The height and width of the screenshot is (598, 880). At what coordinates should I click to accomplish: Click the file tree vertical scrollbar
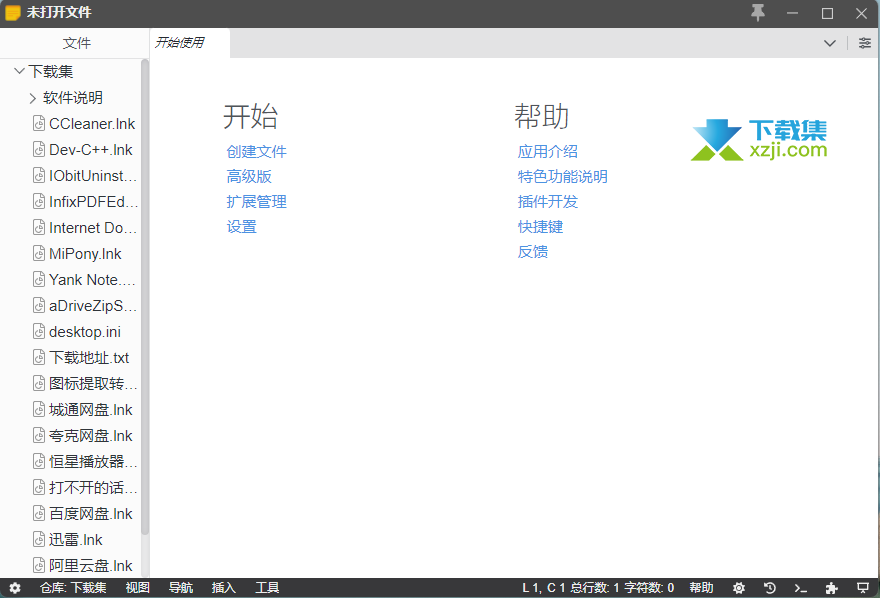(145, 297)
